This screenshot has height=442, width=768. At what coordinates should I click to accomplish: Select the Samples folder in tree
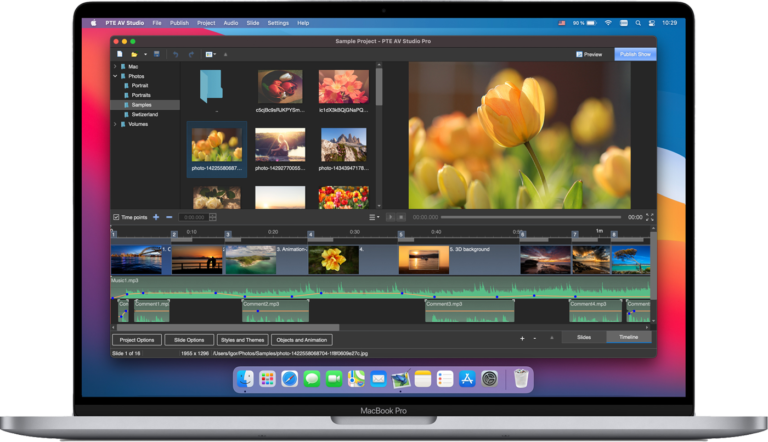tap(145, 105)
